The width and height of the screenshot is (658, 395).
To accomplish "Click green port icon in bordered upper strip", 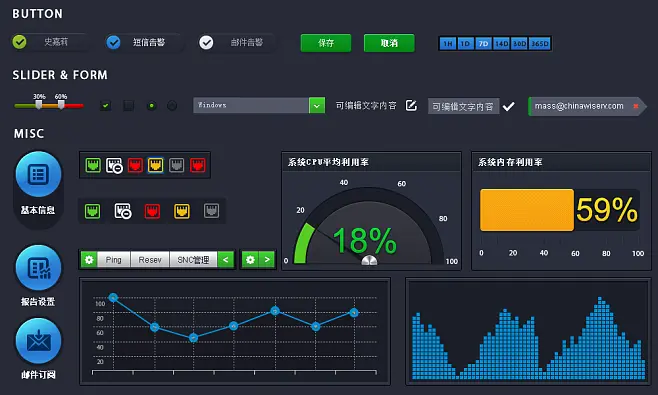I will [93, 165].
